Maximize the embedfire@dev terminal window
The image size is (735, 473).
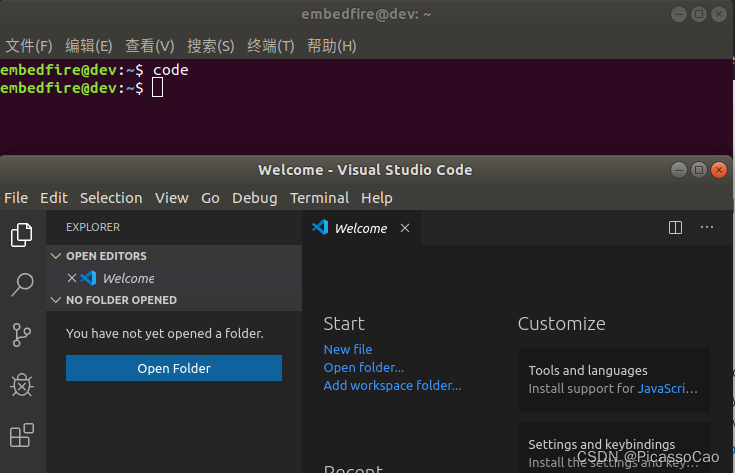698,14
